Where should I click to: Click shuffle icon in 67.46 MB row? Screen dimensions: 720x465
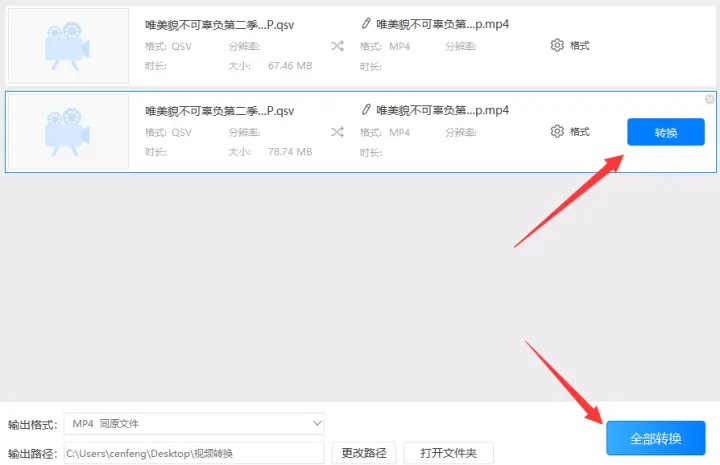pos(337,46)
